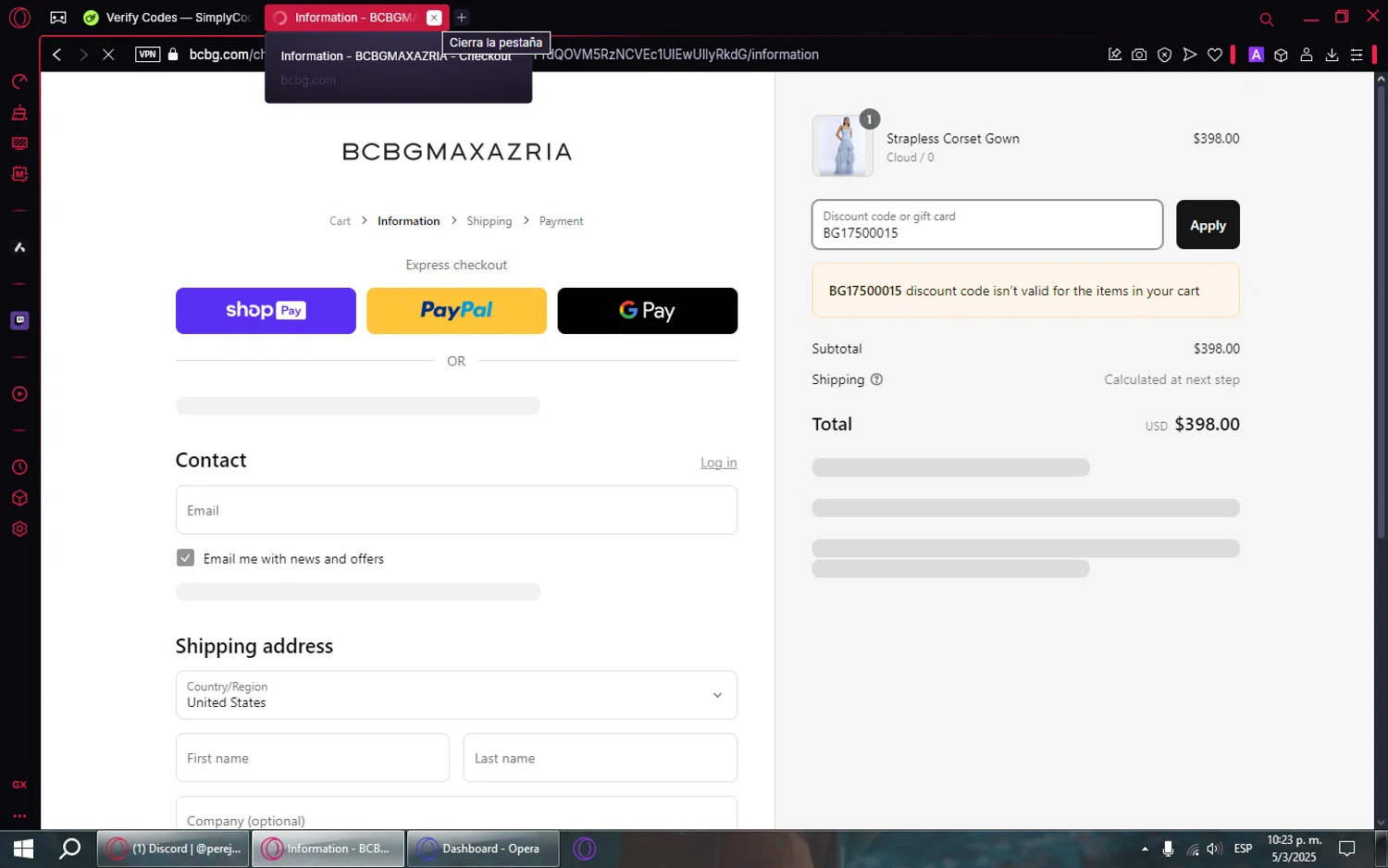Apply the discount code
The image size is (1388, 868).
pos(1208,225)
